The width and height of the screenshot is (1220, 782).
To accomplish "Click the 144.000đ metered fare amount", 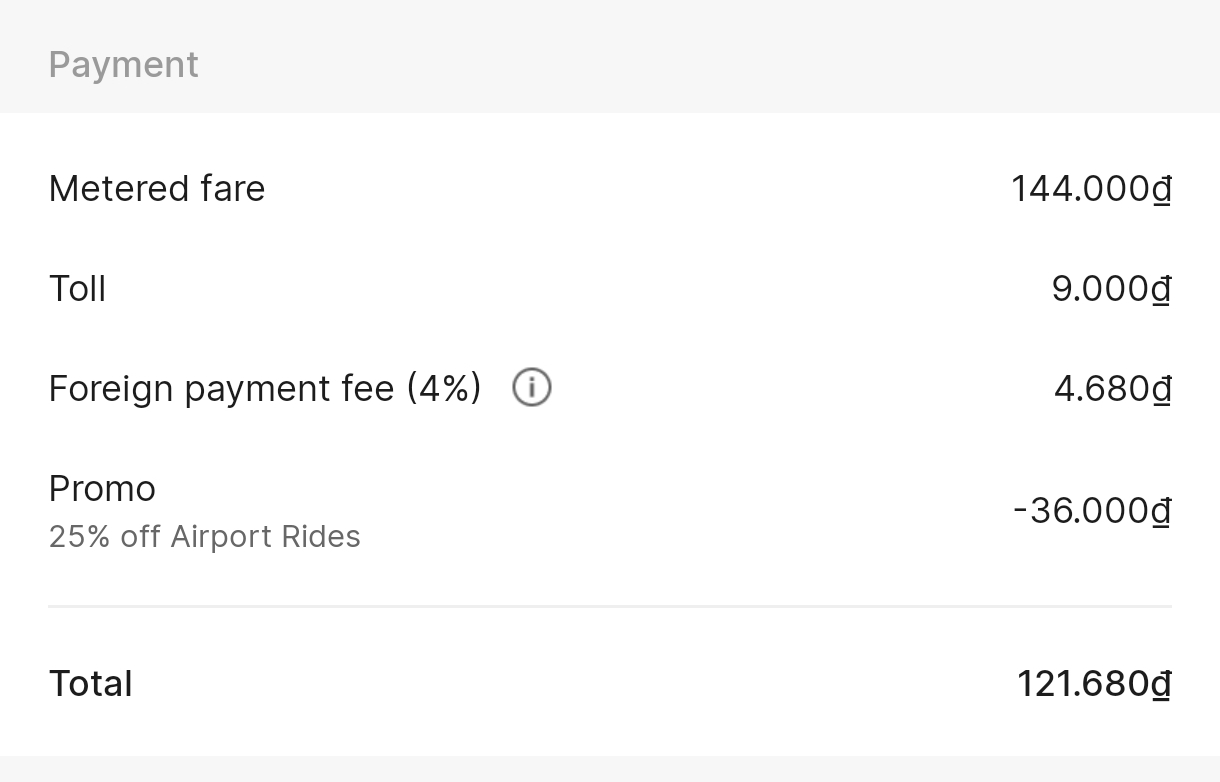I will pos(1090,189).
